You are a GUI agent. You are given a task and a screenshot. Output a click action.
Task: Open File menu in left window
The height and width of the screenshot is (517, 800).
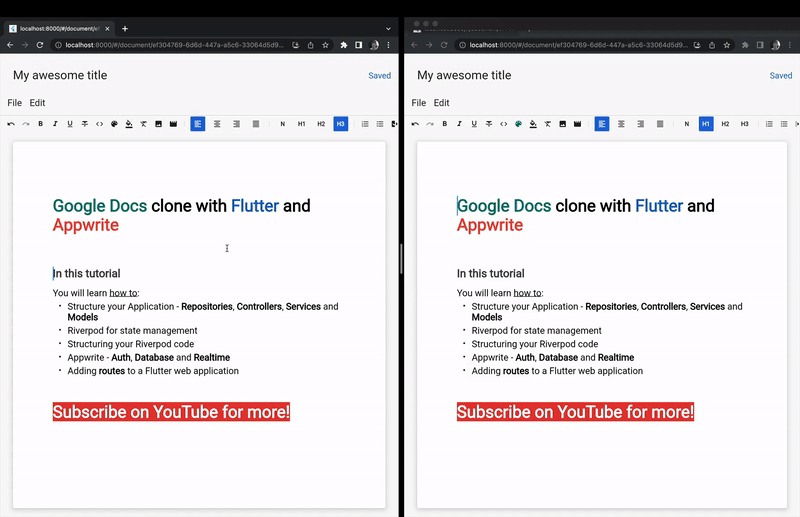[14, 103]
